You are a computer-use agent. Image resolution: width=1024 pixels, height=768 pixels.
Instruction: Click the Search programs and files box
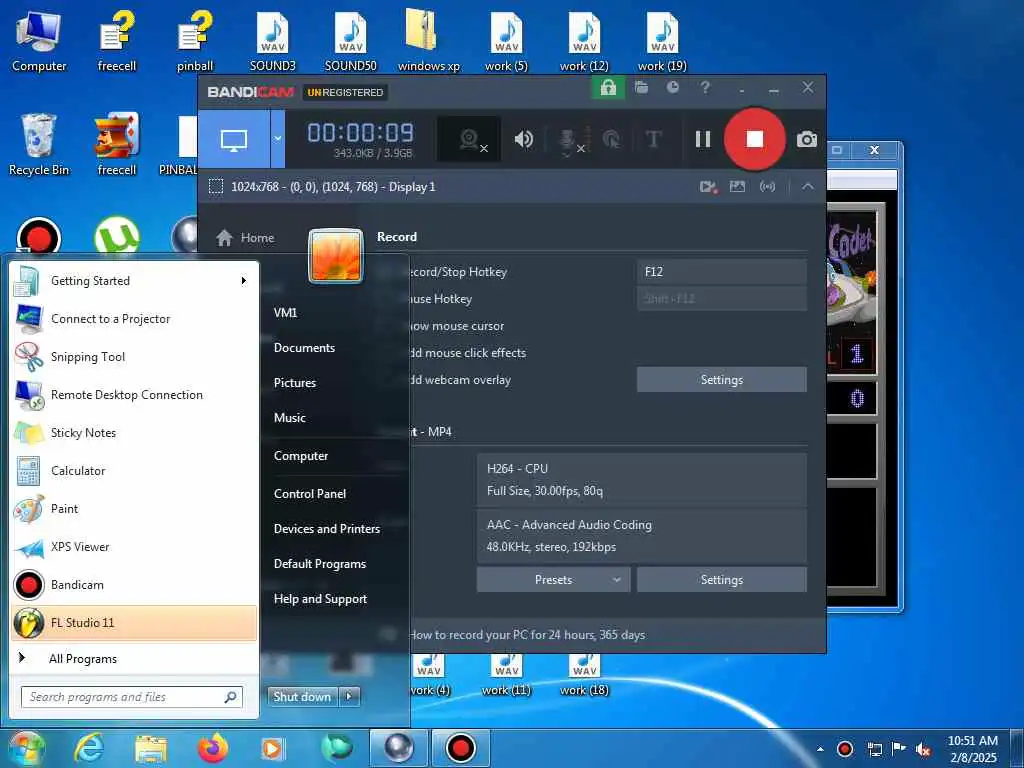coord(132,697)
